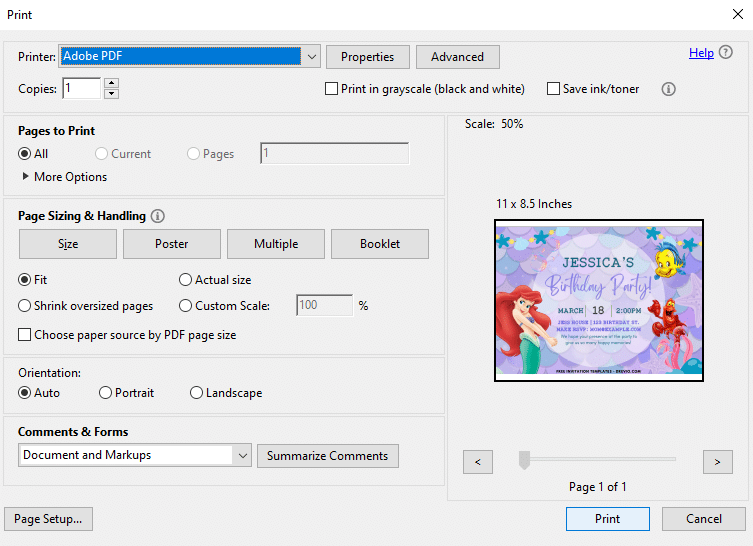This screenshot has height=546, width=753.
Task: Open Page Setup dialog
Action: point(49,519)
